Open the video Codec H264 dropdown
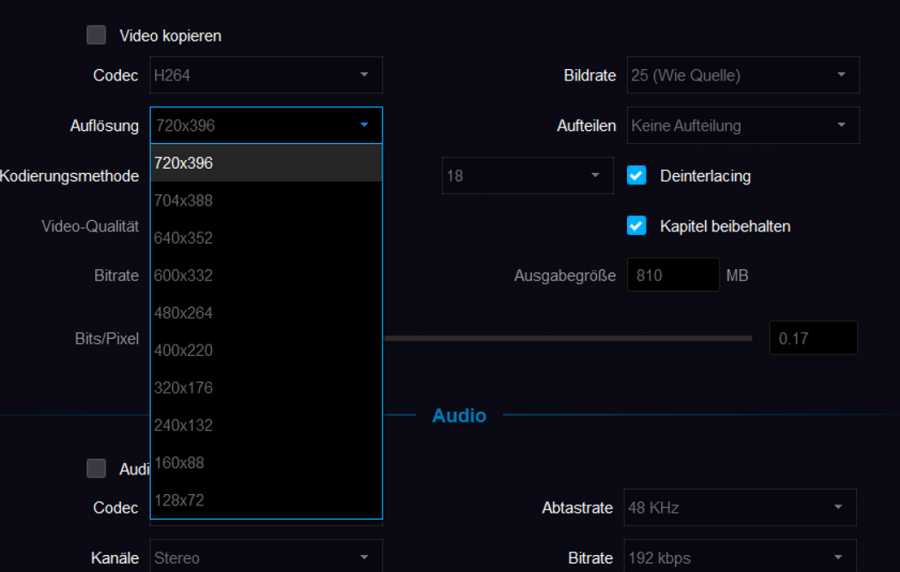Image resolution: width=900 pixels, height=572 pixels. coord(266,75)
